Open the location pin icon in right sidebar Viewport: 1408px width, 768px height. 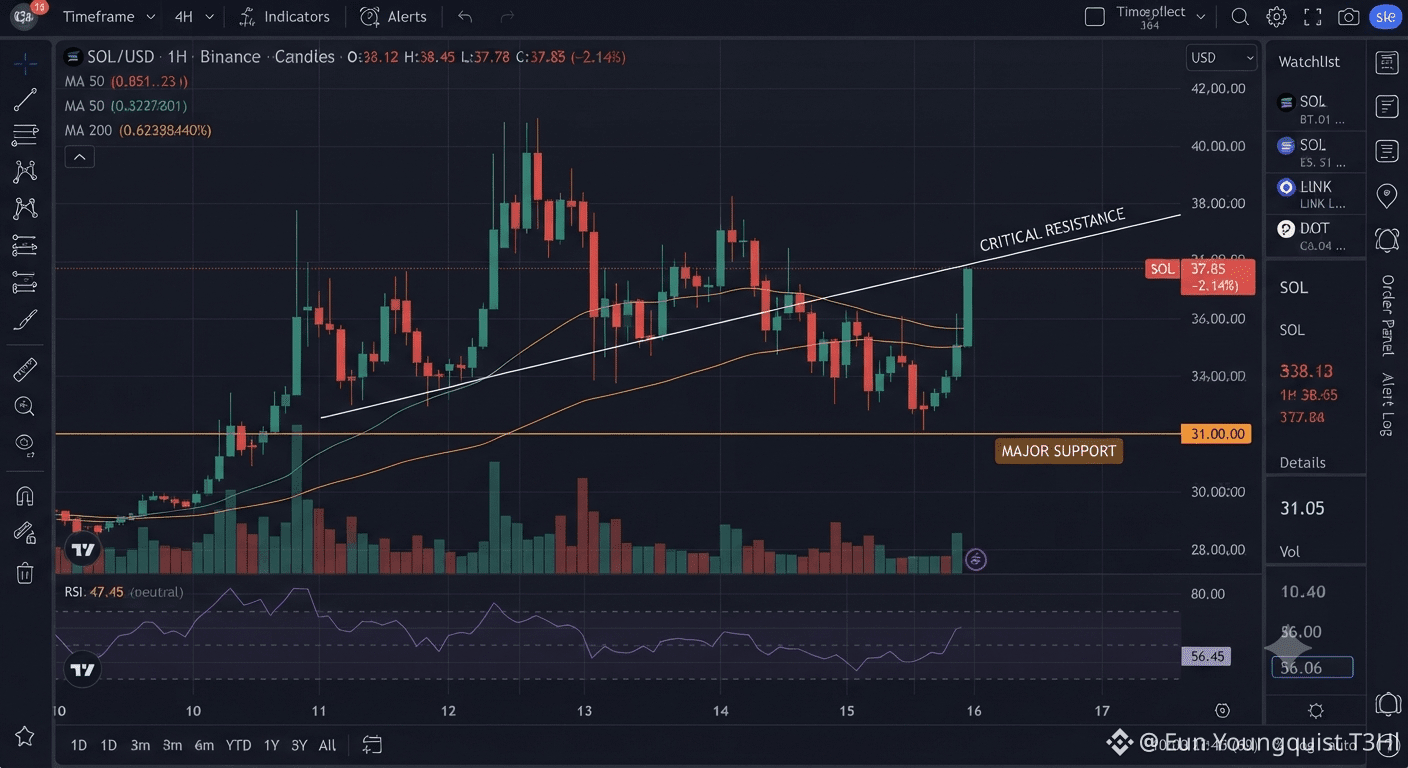tap(1387, 196)
